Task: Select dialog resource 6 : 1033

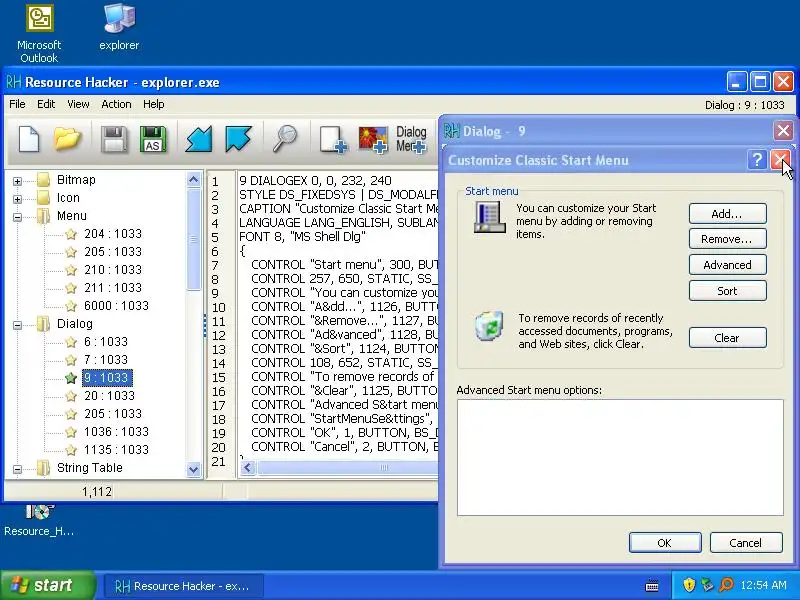Action: tap(106, 342)
